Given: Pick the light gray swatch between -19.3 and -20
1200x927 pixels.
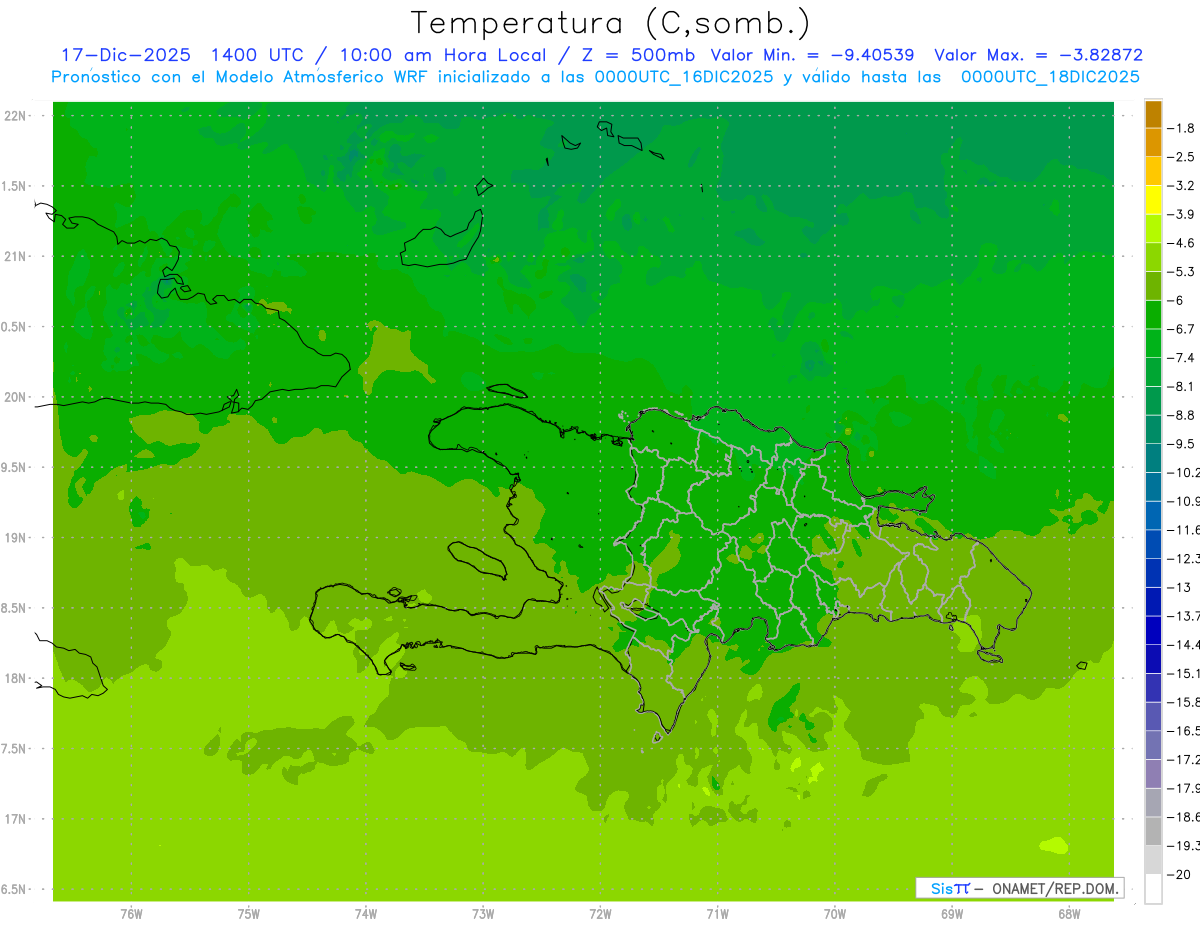Looking at the screenshot, I should pyautogui.click(x=1153, y=860).
